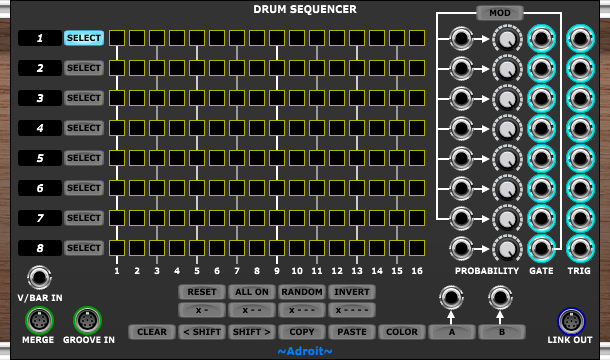The height and width of the screenshot is (360, 610).
Task: Click the channel 1 name label
Action: [40, 38]
